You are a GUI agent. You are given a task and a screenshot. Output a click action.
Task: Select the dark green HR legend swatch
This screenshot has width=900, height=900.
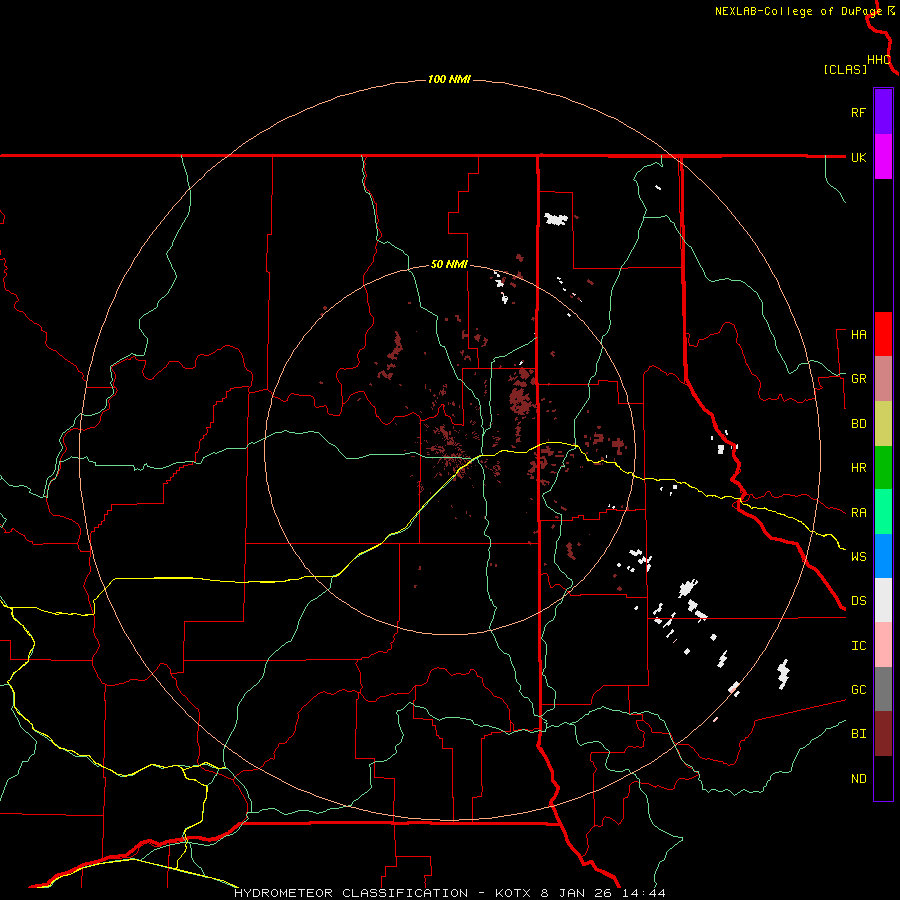point(883,468)
